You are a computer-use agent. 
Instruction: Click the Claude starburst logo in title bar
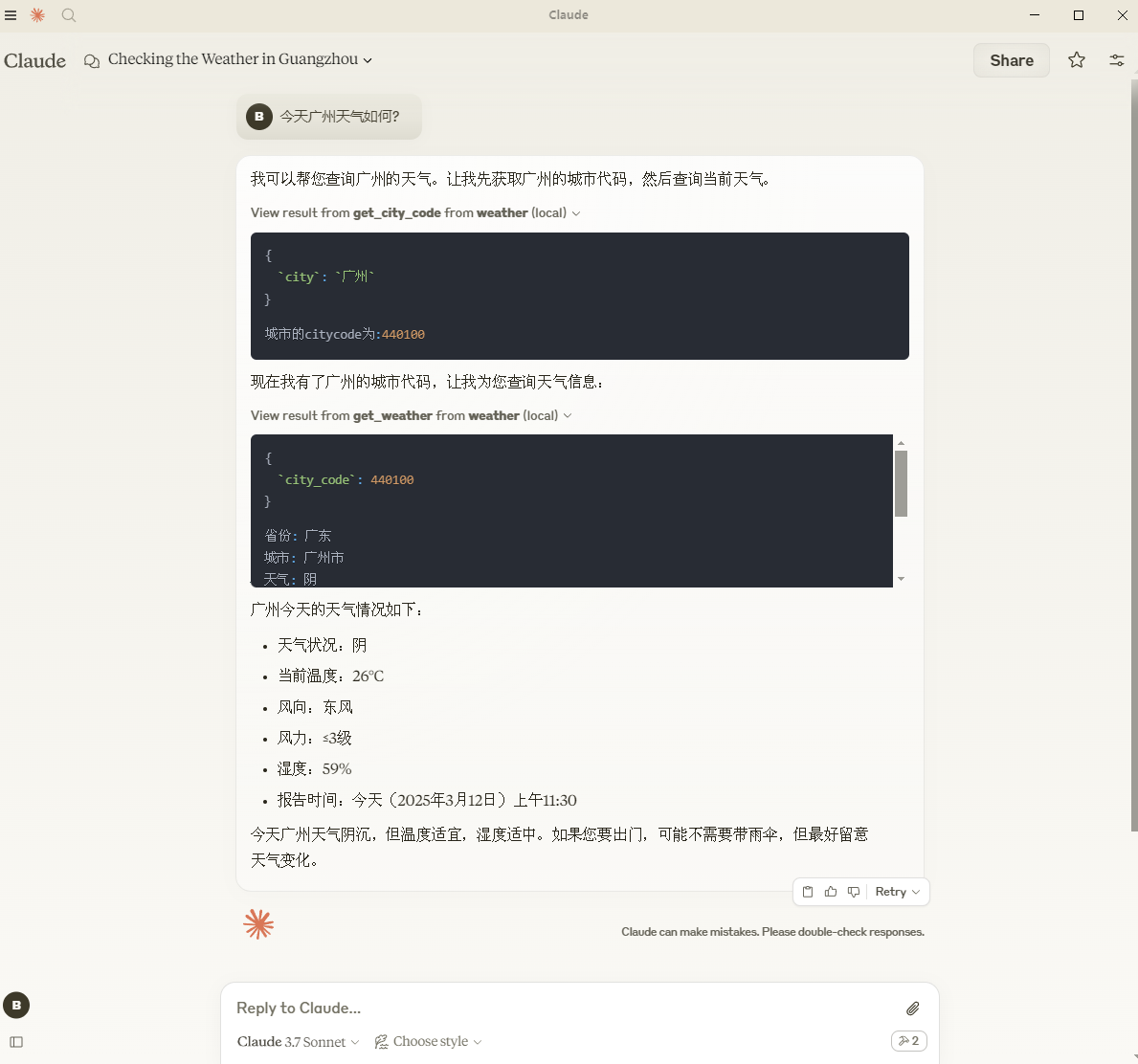pos(37,15)
